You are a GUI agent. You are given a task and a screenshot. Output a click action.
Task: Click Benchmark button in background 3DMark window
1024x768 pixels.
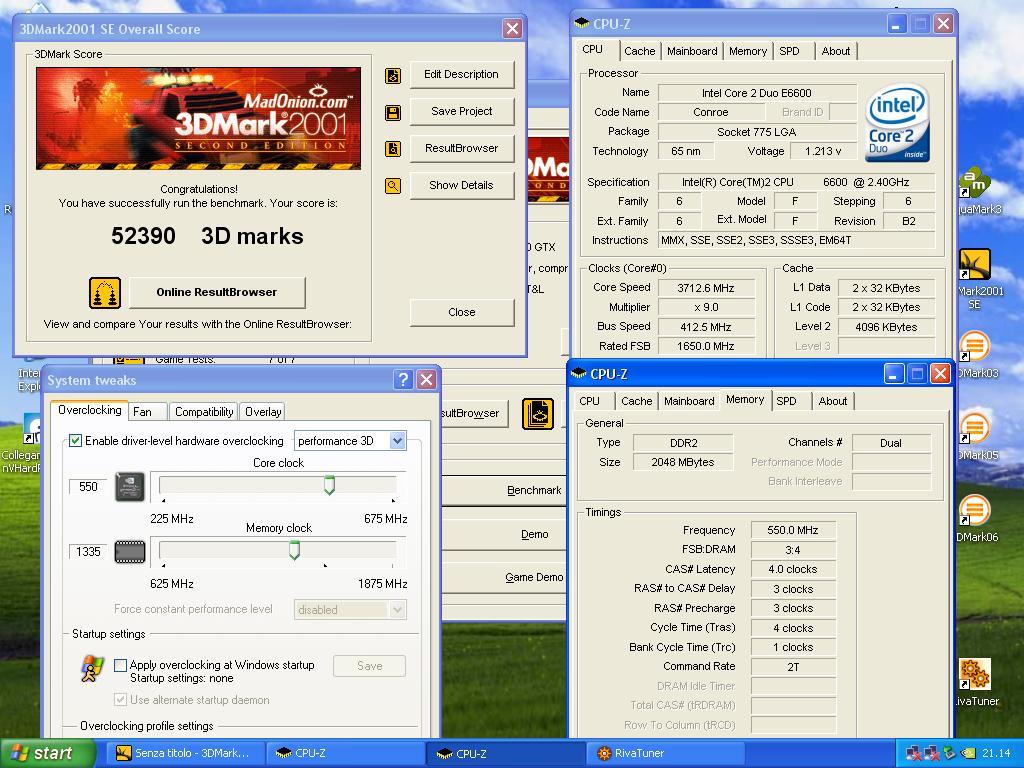tap(503, 490)
